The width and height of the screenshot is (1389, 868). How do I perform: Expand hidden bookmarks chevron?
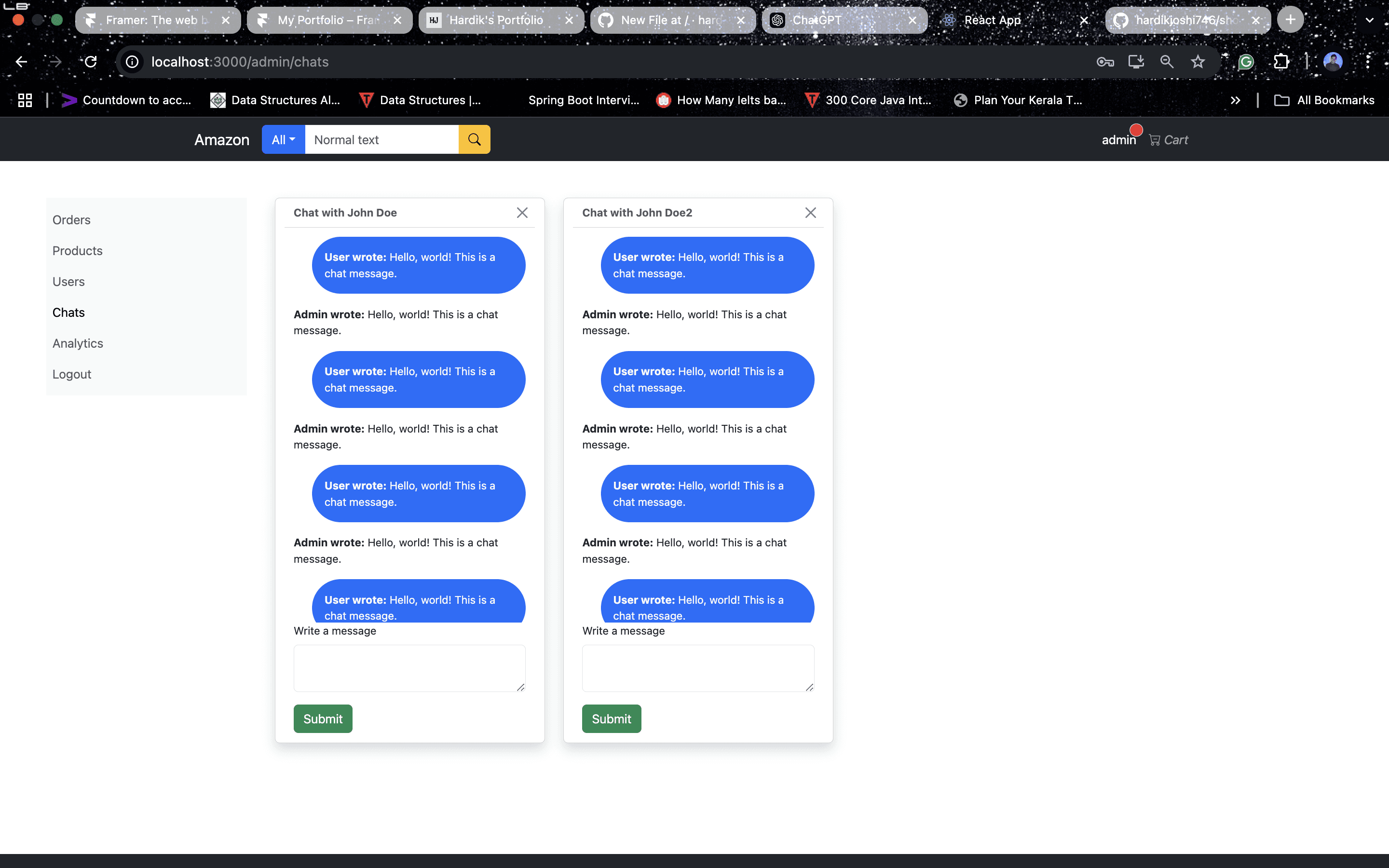click(x=1235, y=100)
